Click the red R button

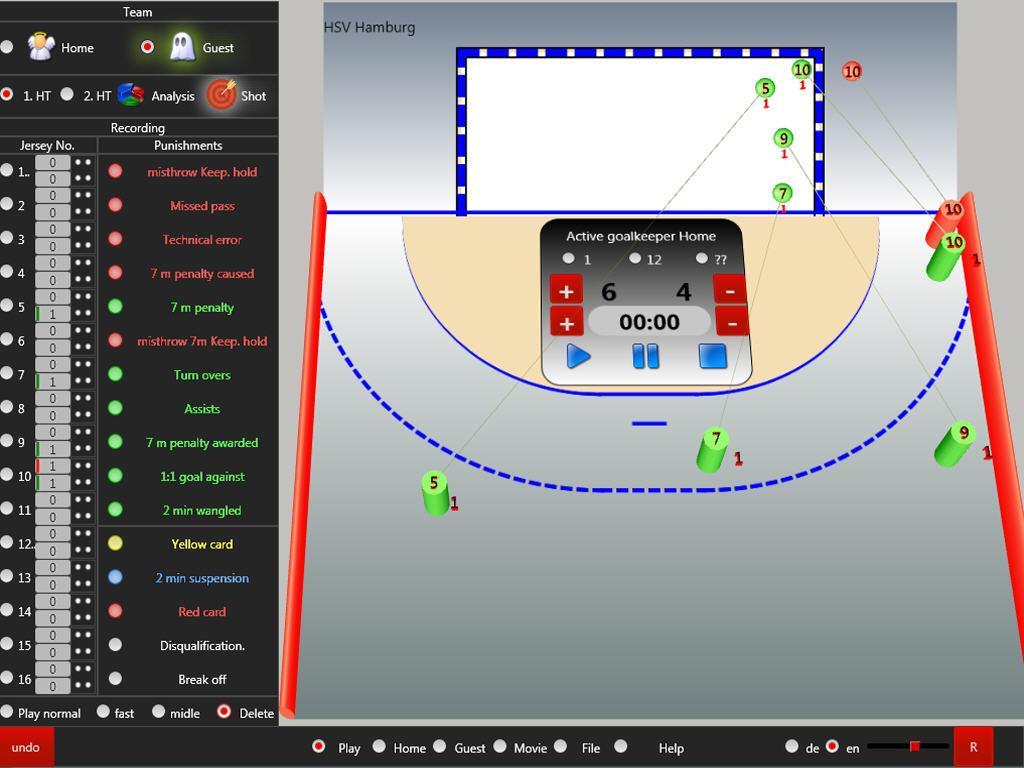point(974,747)
